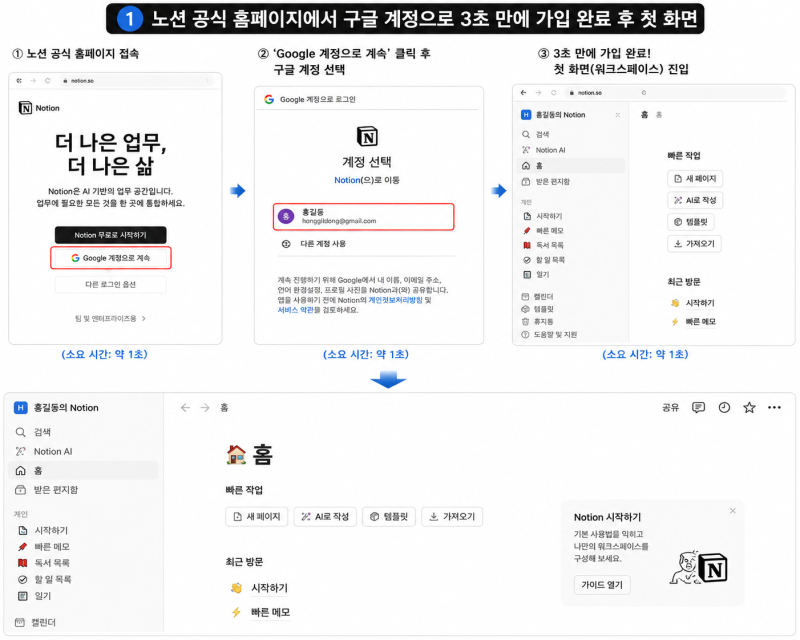Click 템플릿 in large workspace quick actions
The height and width of the screenshot is (640, 800).
pos(389,517)
